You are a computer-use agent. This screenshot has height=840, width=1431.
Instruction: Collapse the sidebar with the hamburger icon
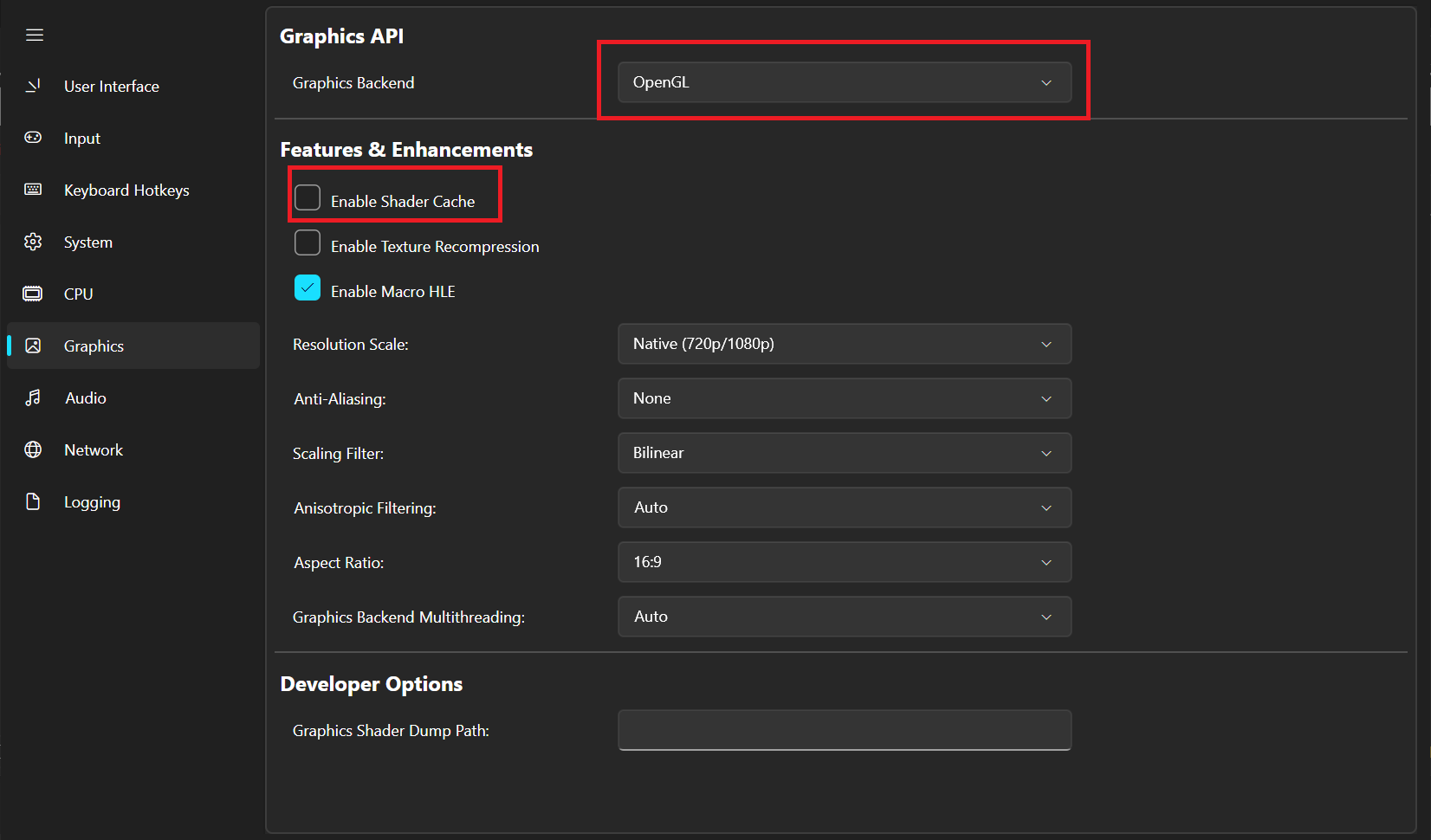[35, 35]
